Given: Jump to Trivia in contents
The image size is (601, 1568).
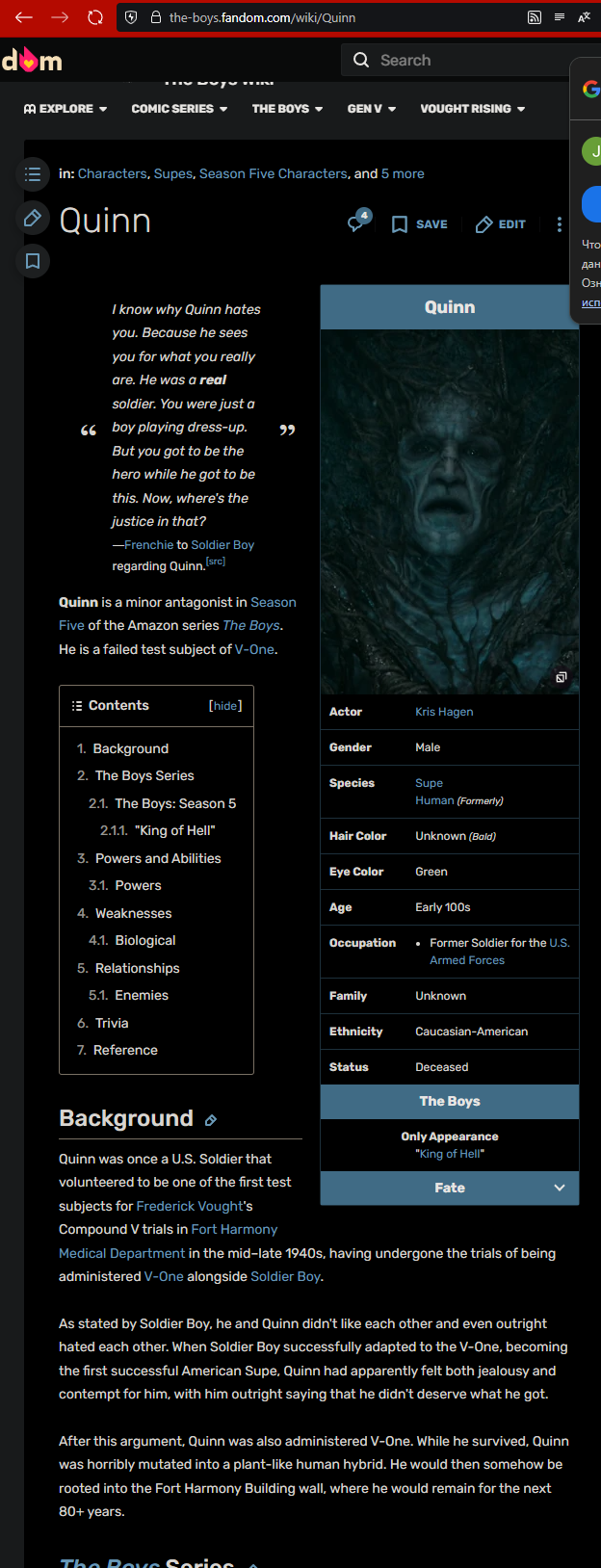Looking at the screenshot, I should tap(112, 1023).
